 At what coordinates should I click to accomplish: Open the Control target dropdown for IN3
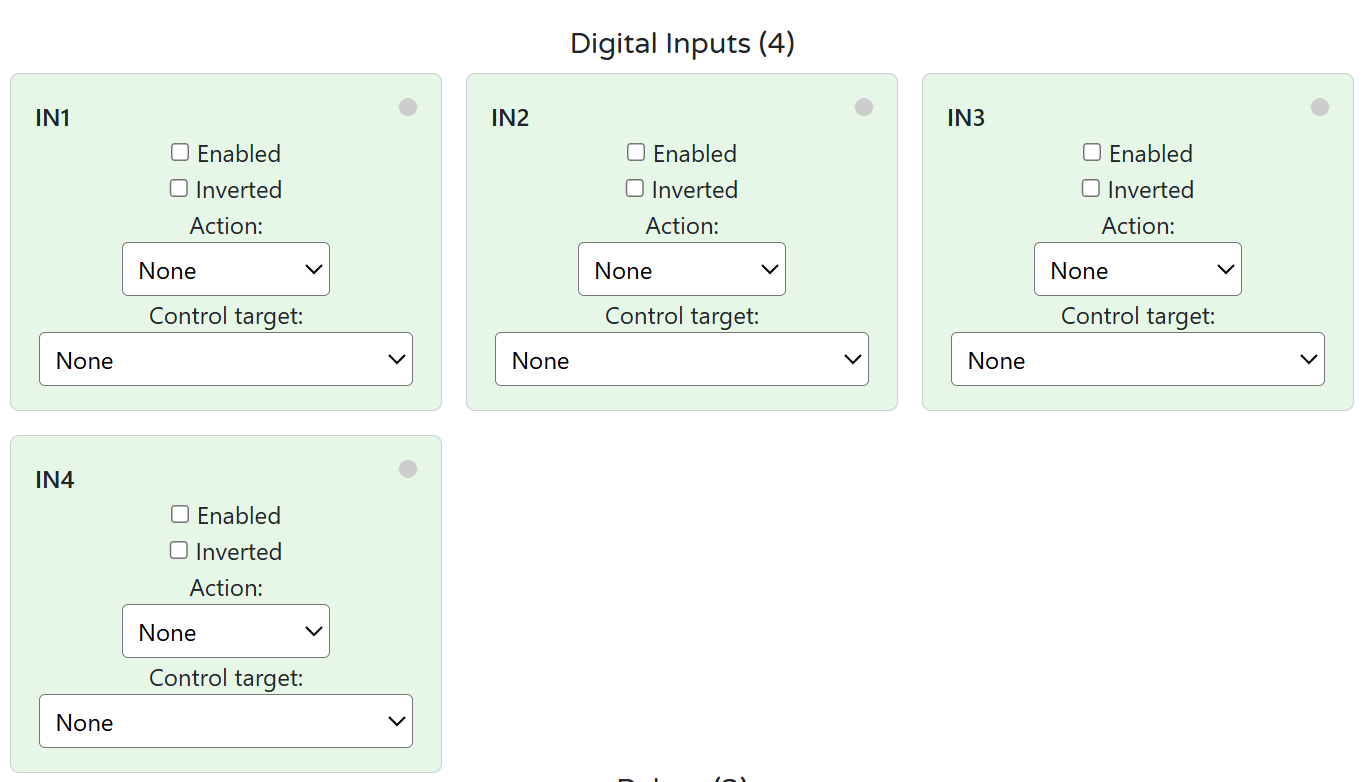(1137, 358)
